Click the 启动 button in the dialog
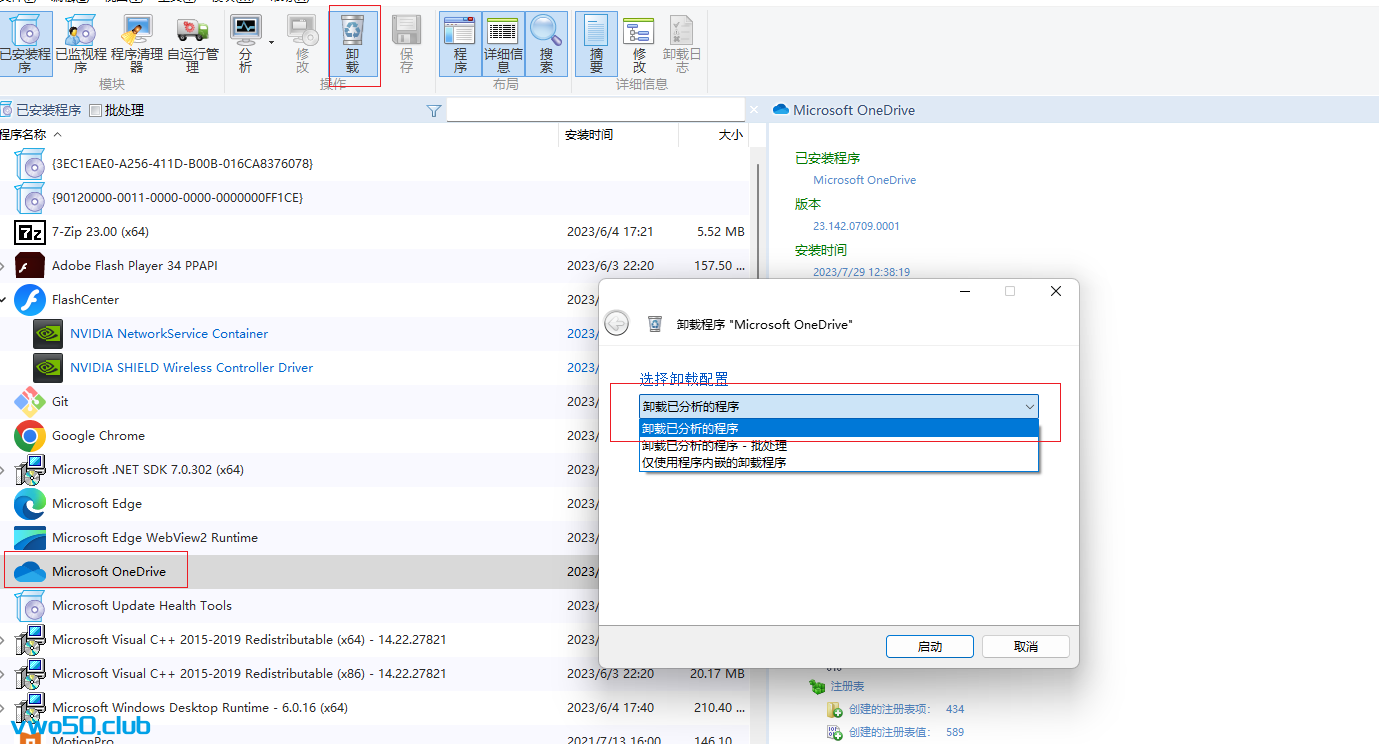The height and width of the screenshot is (744, 1379). pos(929,646)
